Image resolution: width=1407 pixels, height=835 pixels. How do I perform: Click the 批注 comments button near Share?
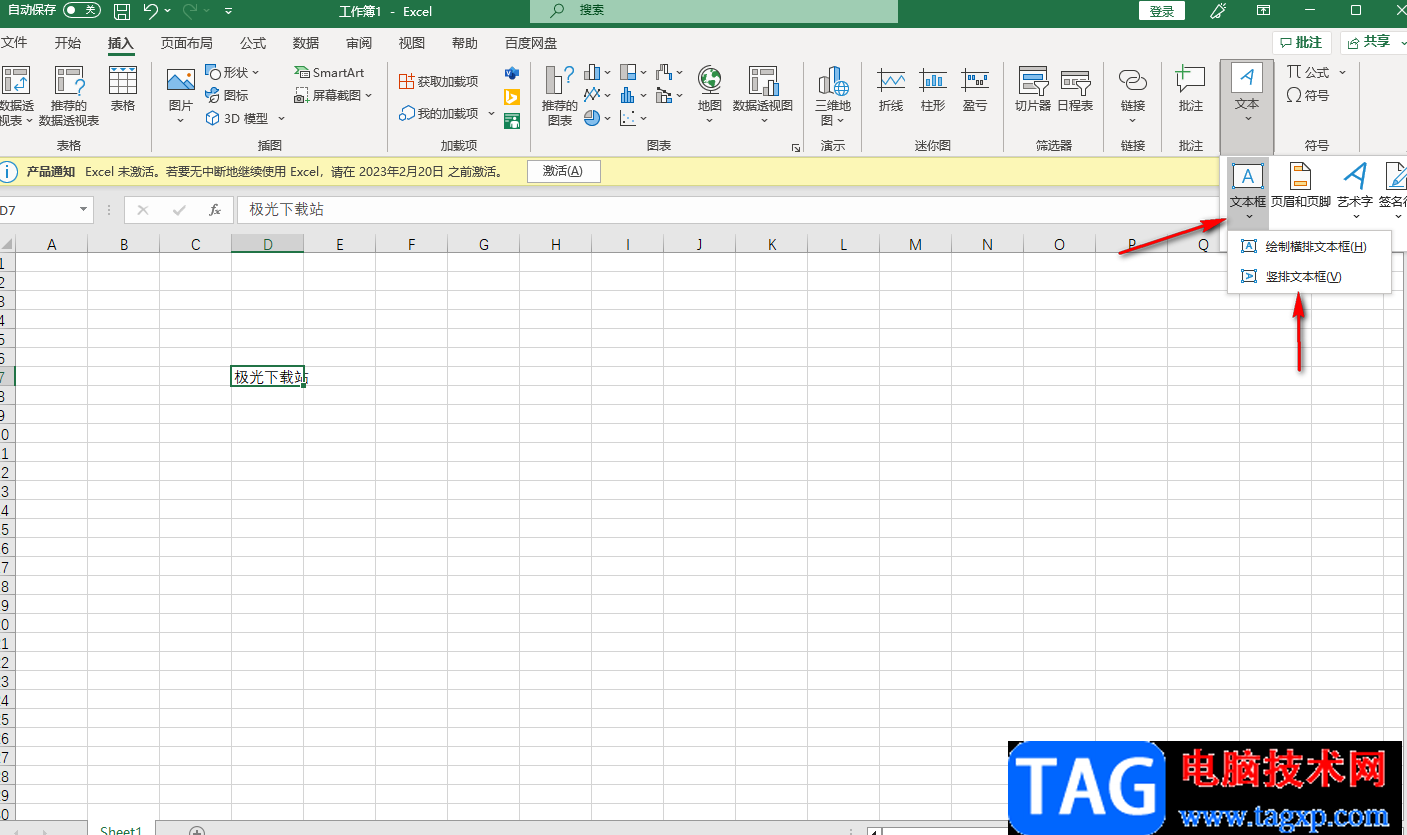coord(1302,42)
